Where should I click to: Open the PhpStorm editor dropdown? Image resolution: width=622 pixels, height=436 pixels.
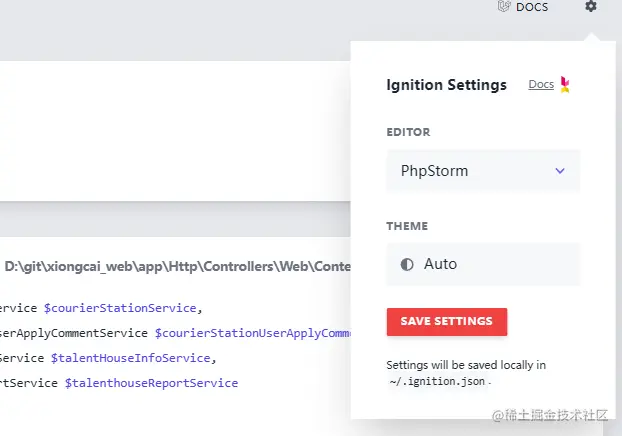click(484, 171)
